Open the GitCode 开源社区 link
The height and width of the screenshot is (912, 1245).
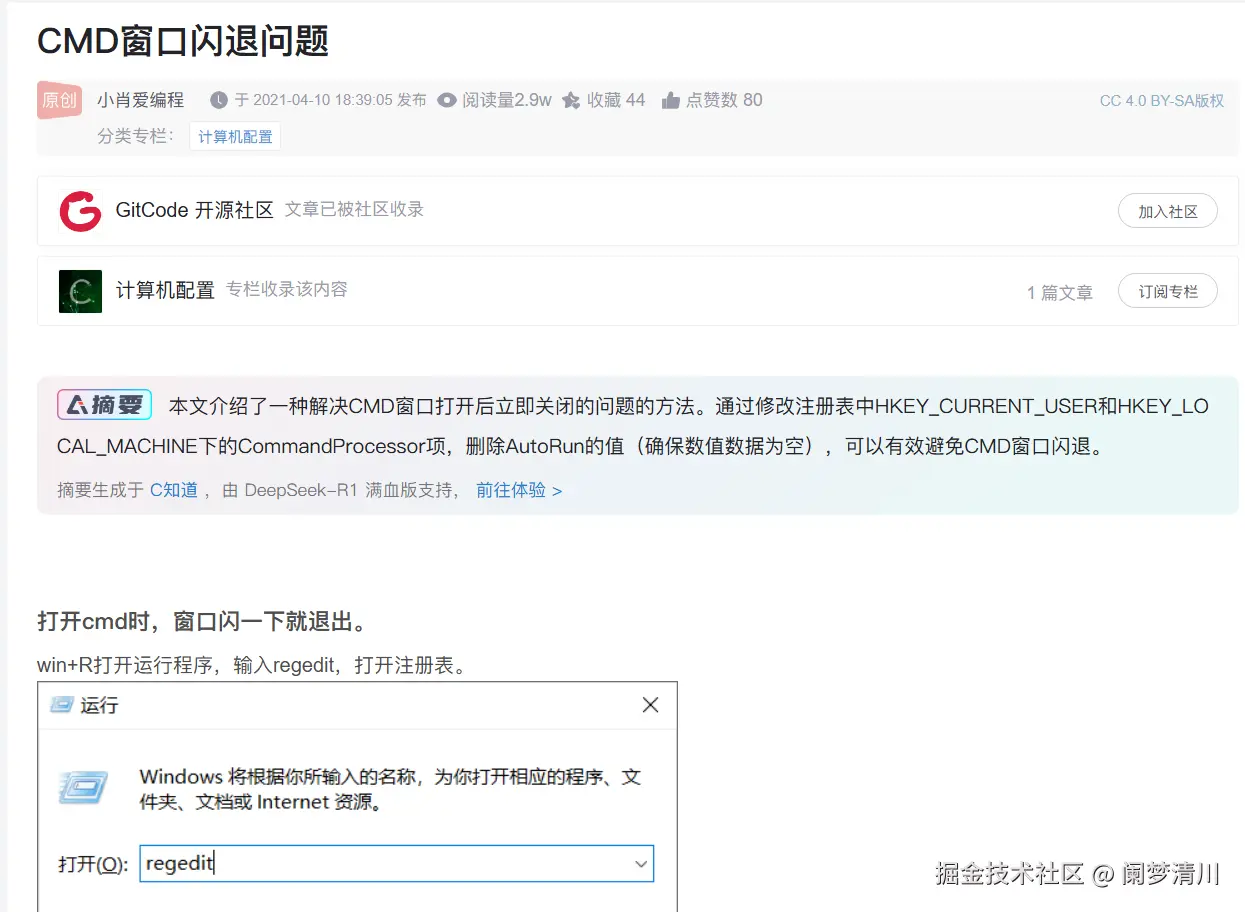[x=194, y=210]
